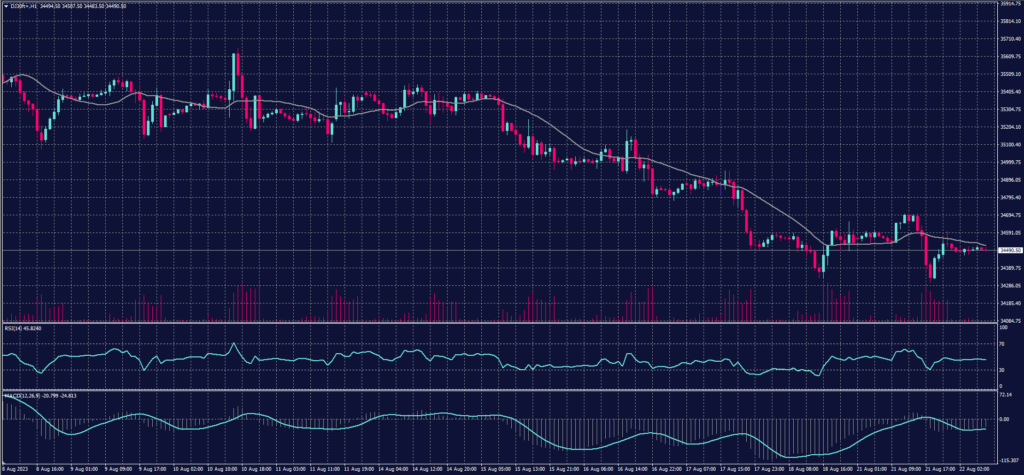Click the MACD 0.00 scale label
Screen dimensions: 1024x475
click(1004, 420)
